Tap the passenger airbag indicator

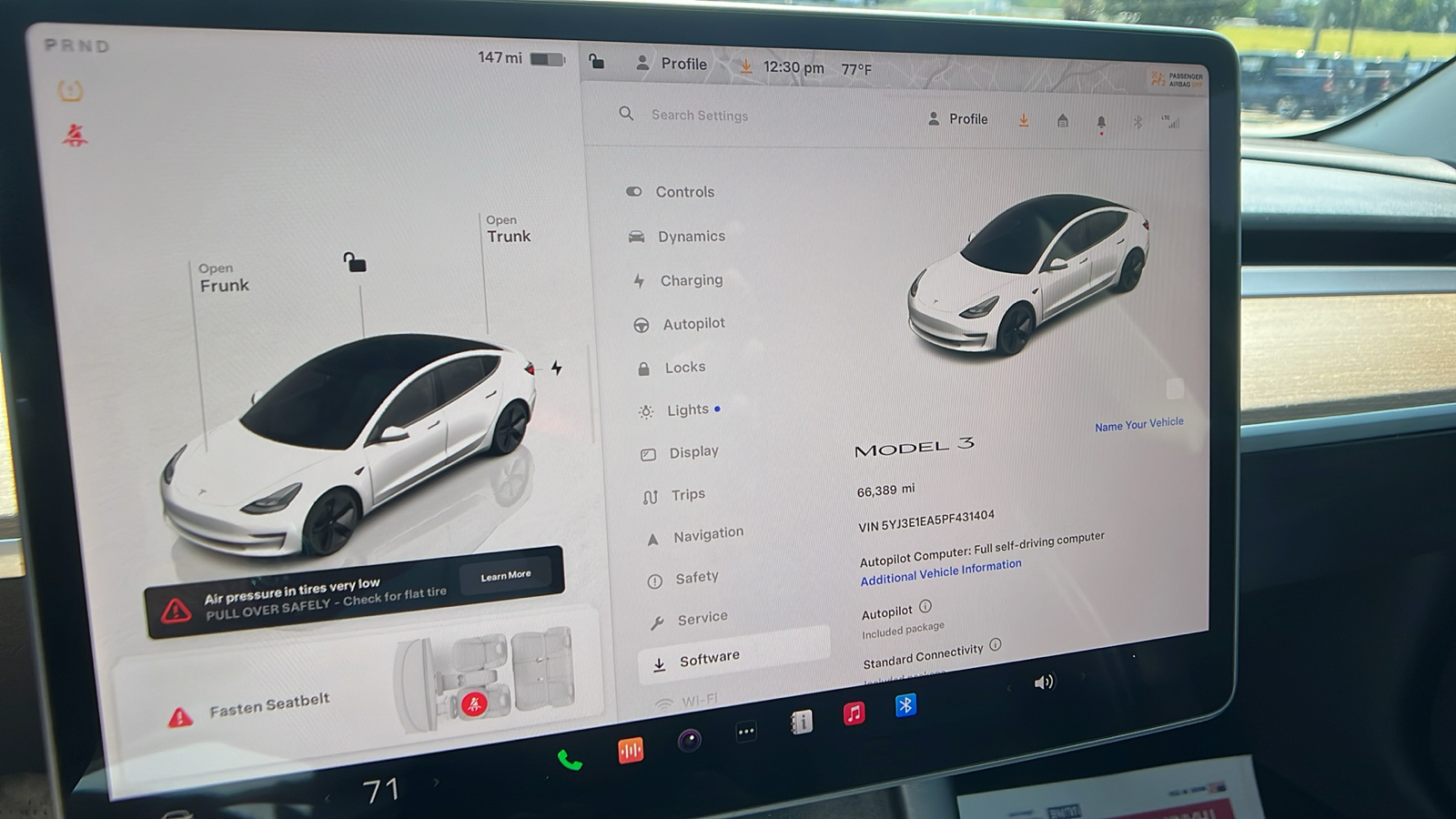1177,80
